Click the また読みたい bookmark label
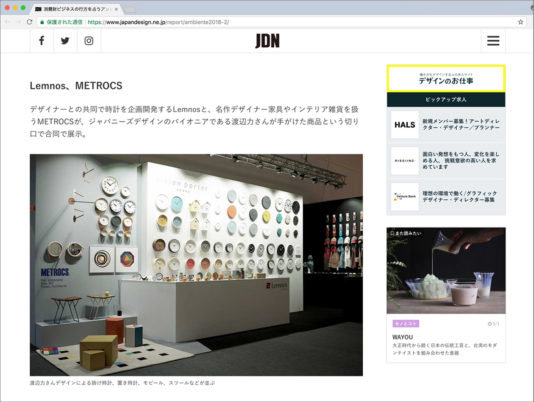Viewport: 534px width, 402px height. click(x=406, y=233)
